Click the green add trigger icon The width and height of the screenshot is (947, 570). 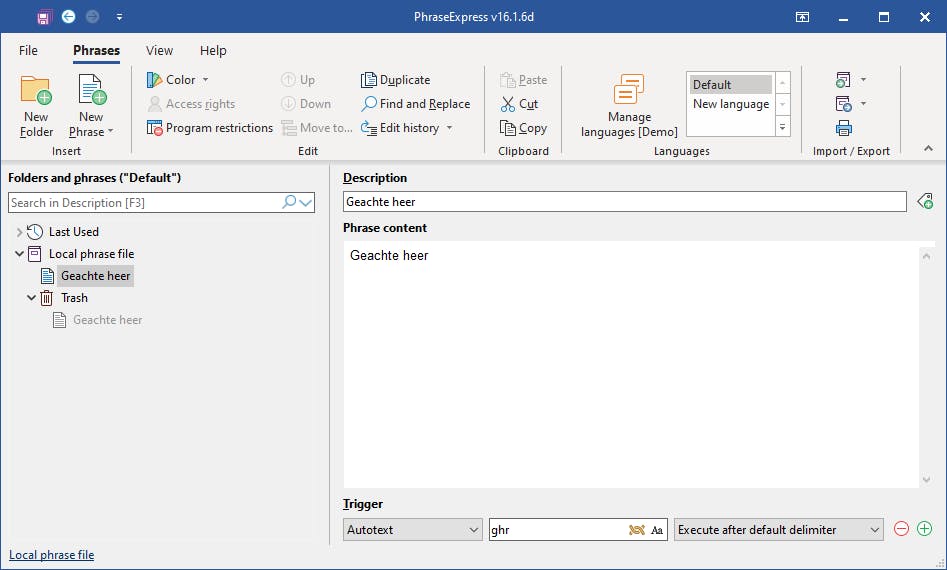[924, 530]
